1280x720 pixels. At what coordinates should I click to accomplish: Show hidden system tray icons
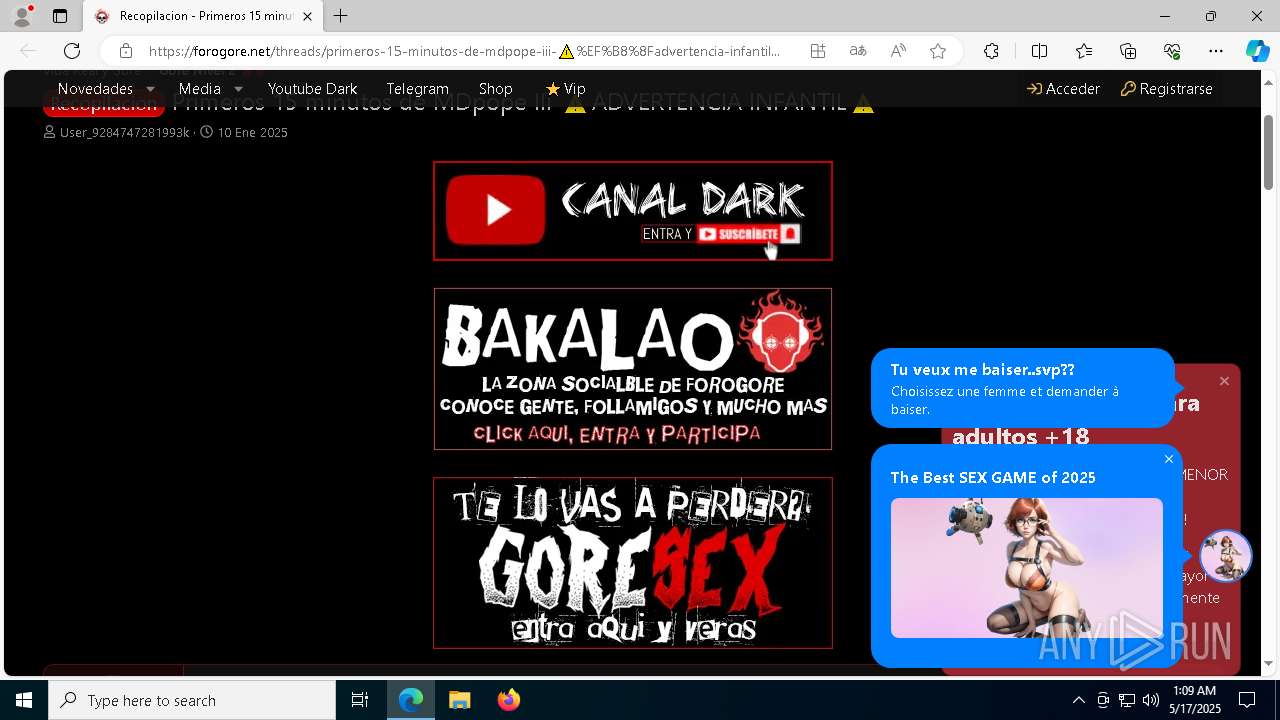click(1078, 700)
